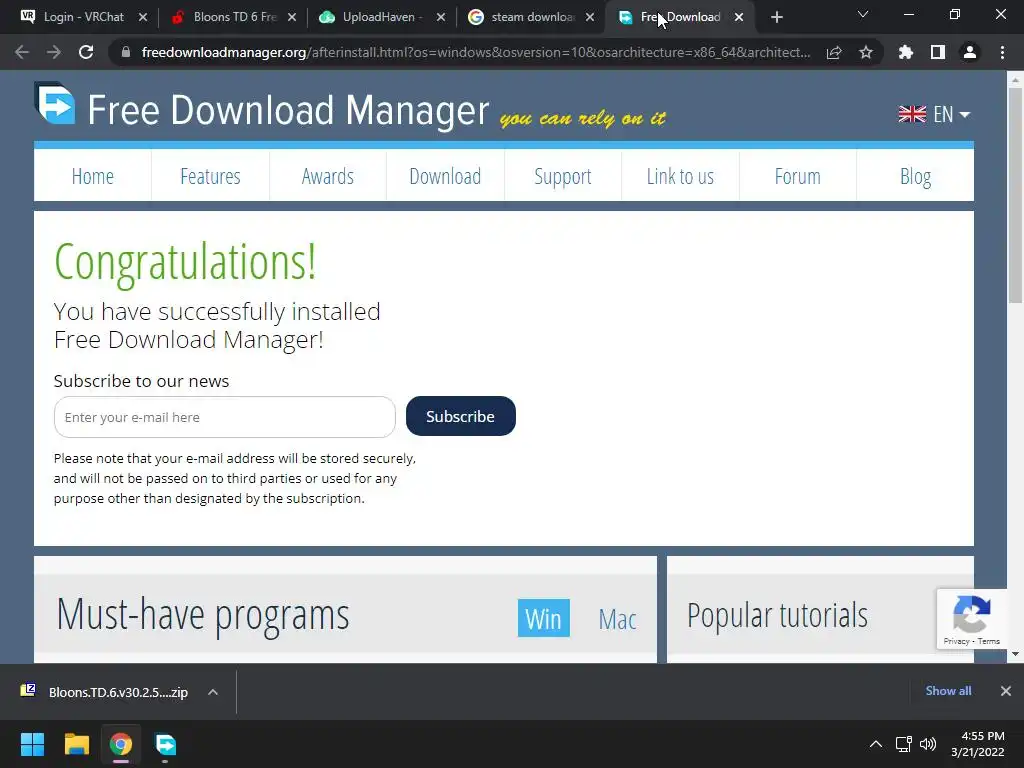Open the Bloons.TD.6.v30.2.5 zip download
Image resolution: width=1024 pixels, height=768 pixels.
(118, 692)
